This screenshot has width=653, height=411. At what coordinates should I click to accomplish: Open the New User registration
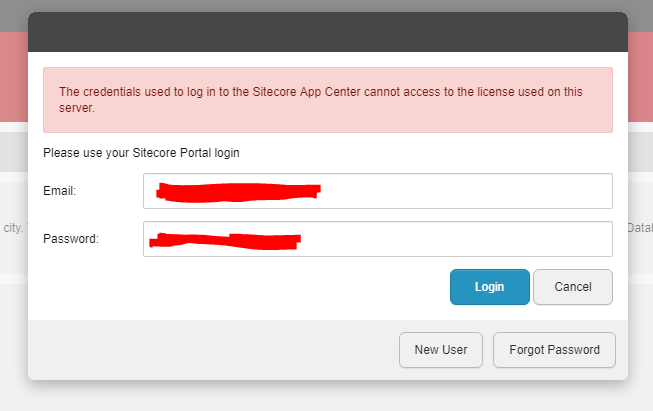click(x=441, y=350)
